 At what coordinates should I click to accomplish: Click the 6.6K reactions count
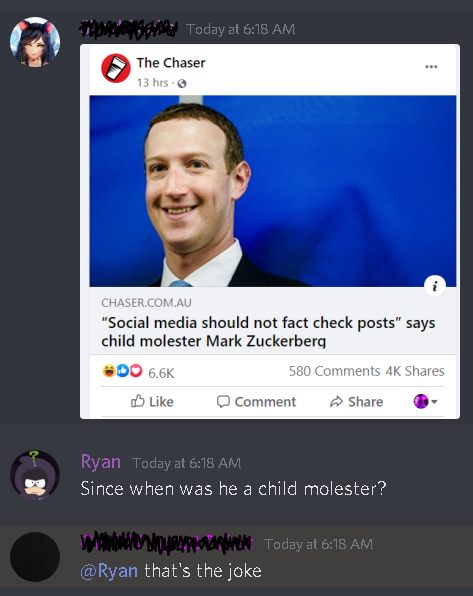[161, 373]
